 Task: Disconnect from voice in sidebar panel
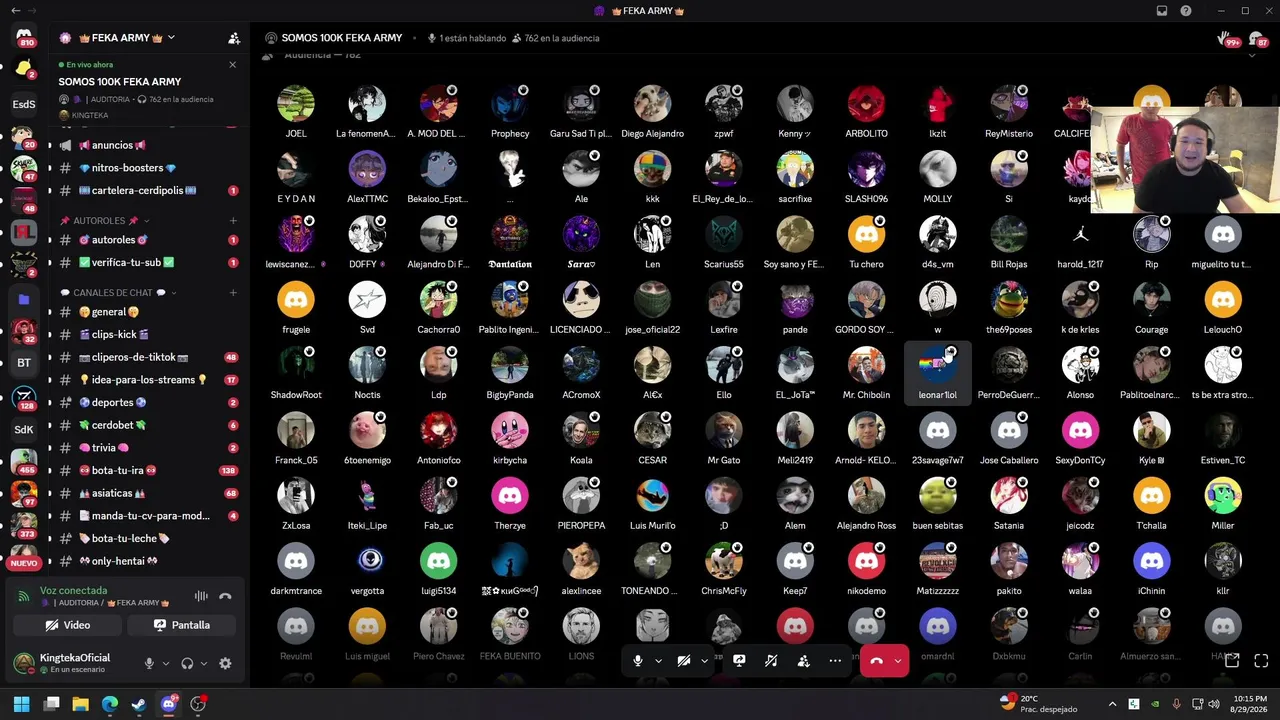click(x=226, y=596)
